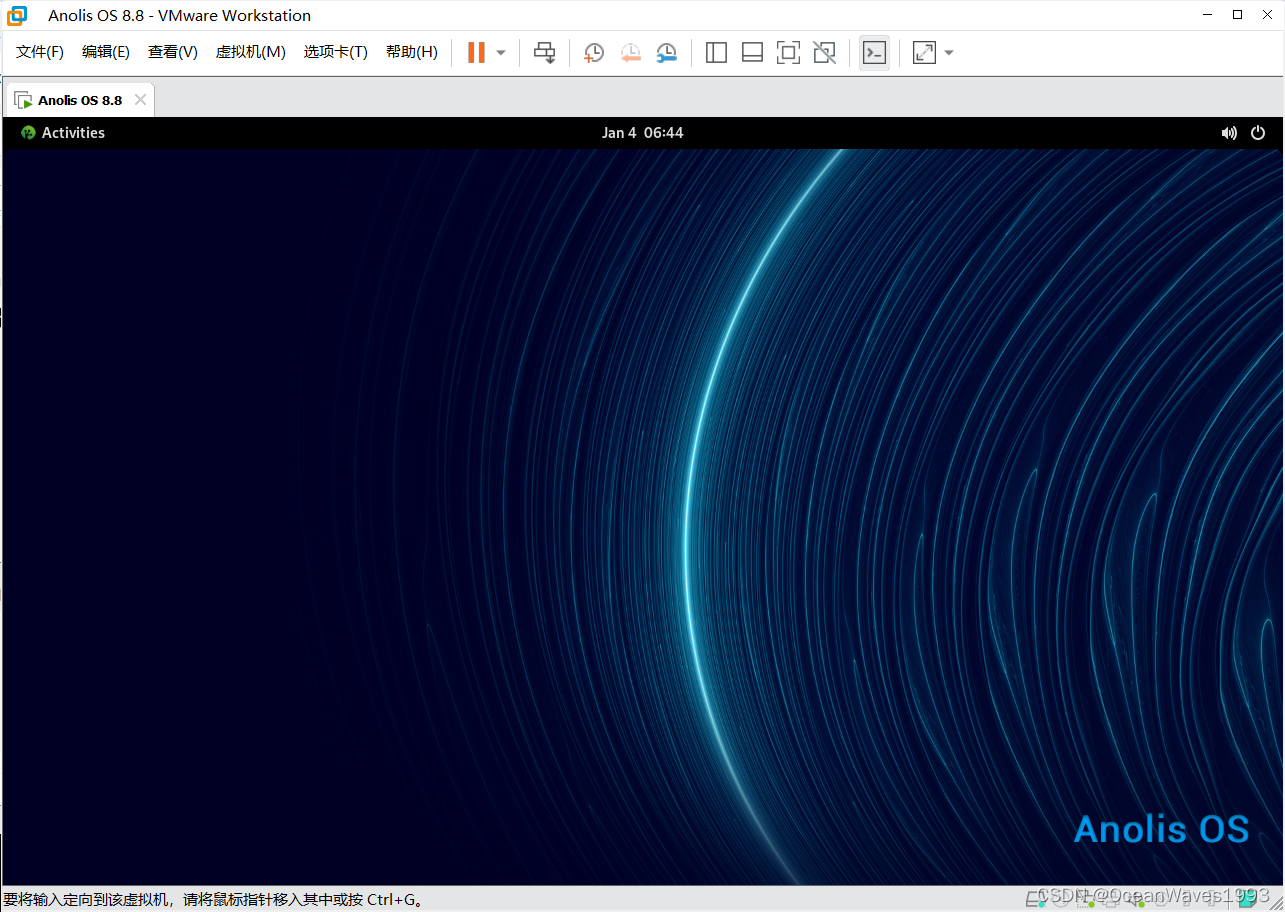Maximize the VMware Workstation window
Viewport: 1285px width, 912px height.
point(1237,15)
